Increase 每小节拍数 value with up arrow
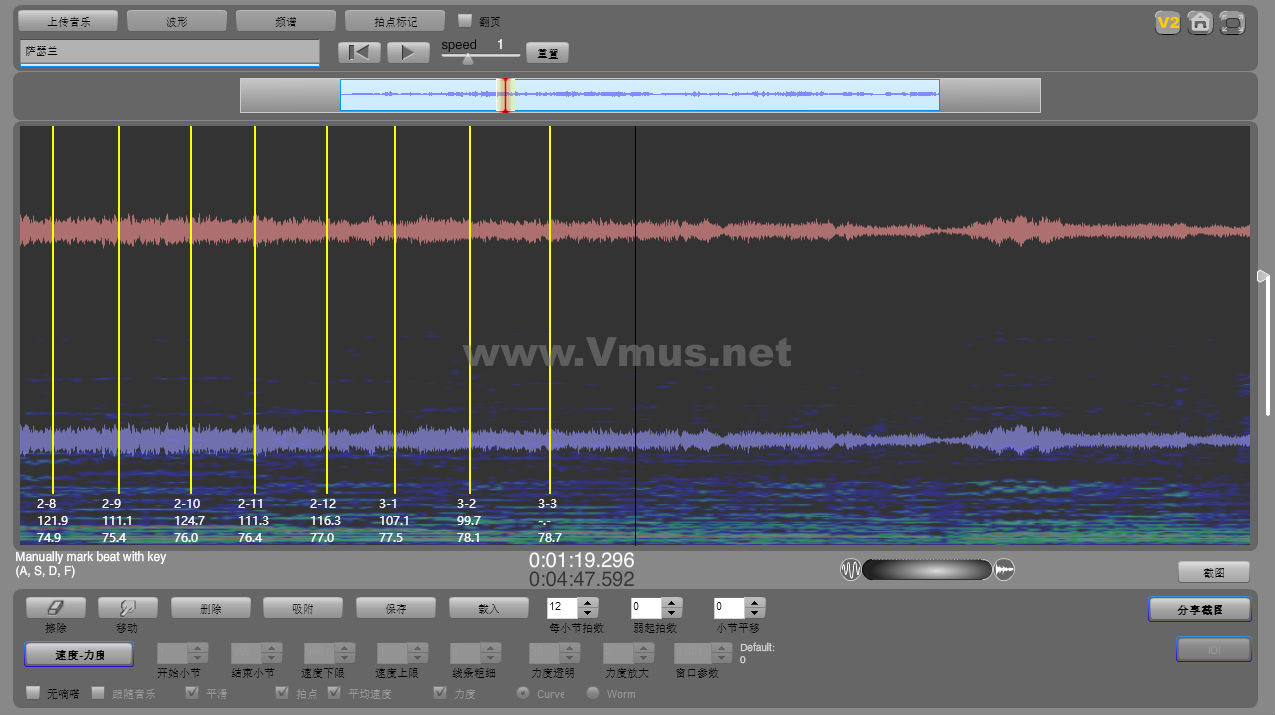 (588, 603)
